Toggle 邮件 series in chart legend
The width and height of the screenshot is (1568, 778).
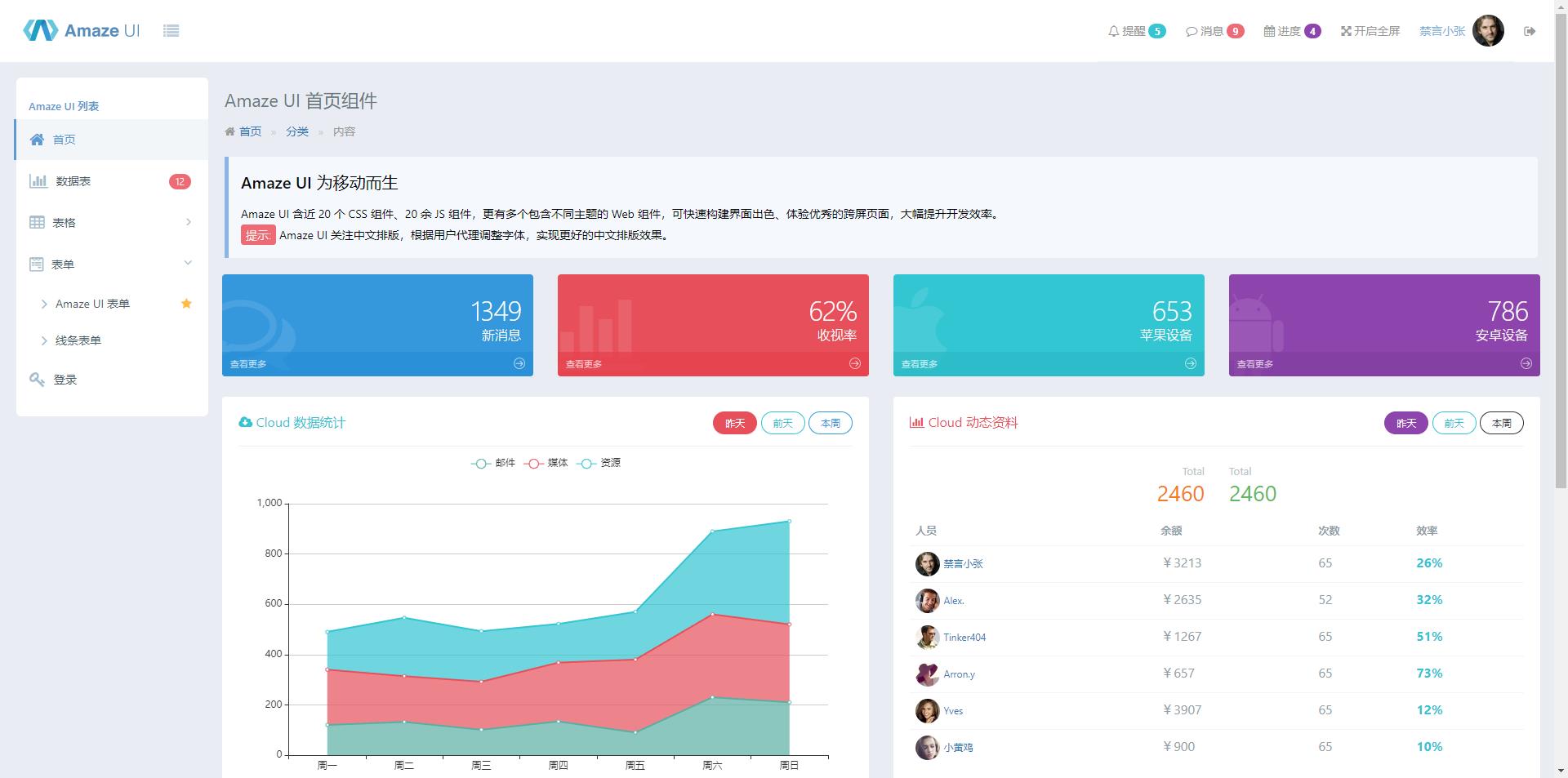point(493,463)
